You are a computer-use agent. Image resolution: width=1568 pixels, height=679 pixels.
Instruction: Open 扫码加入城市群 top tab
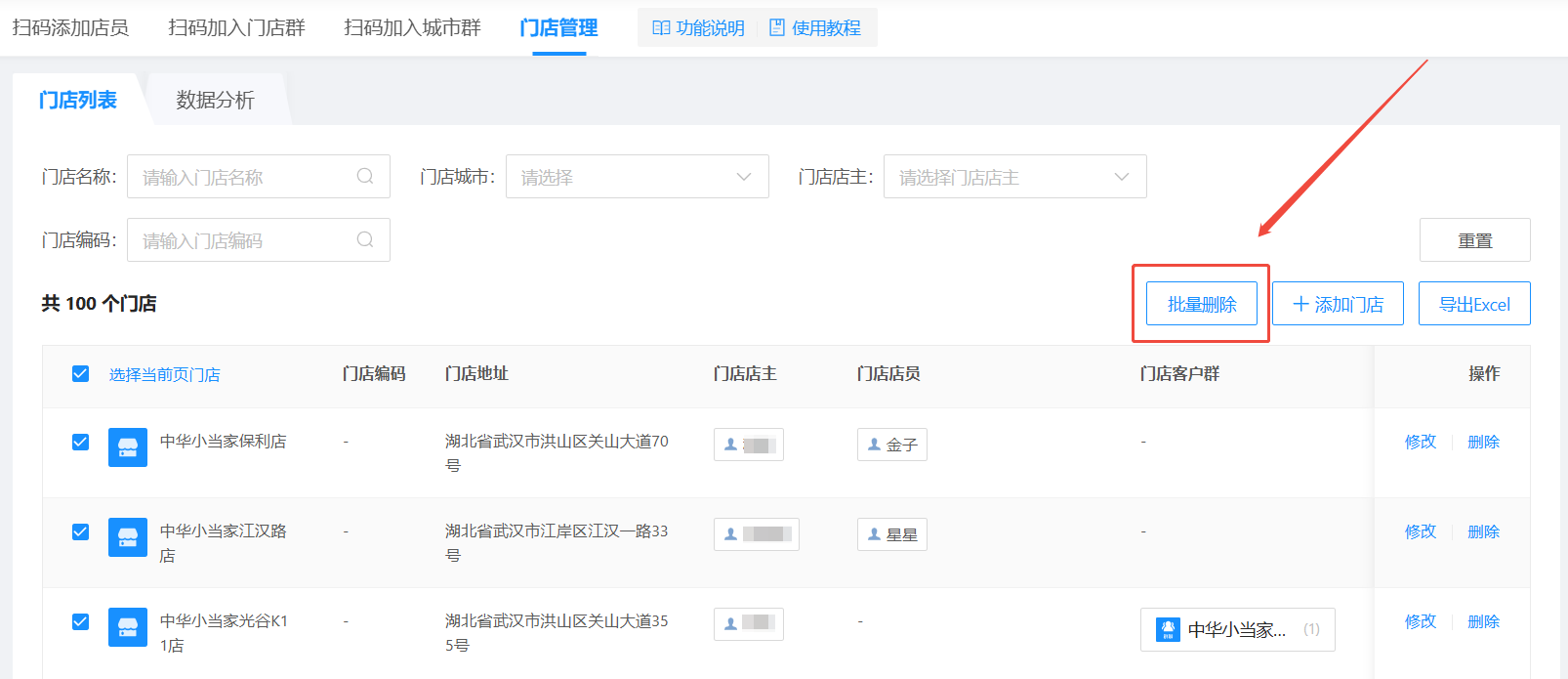coord(412,28)
